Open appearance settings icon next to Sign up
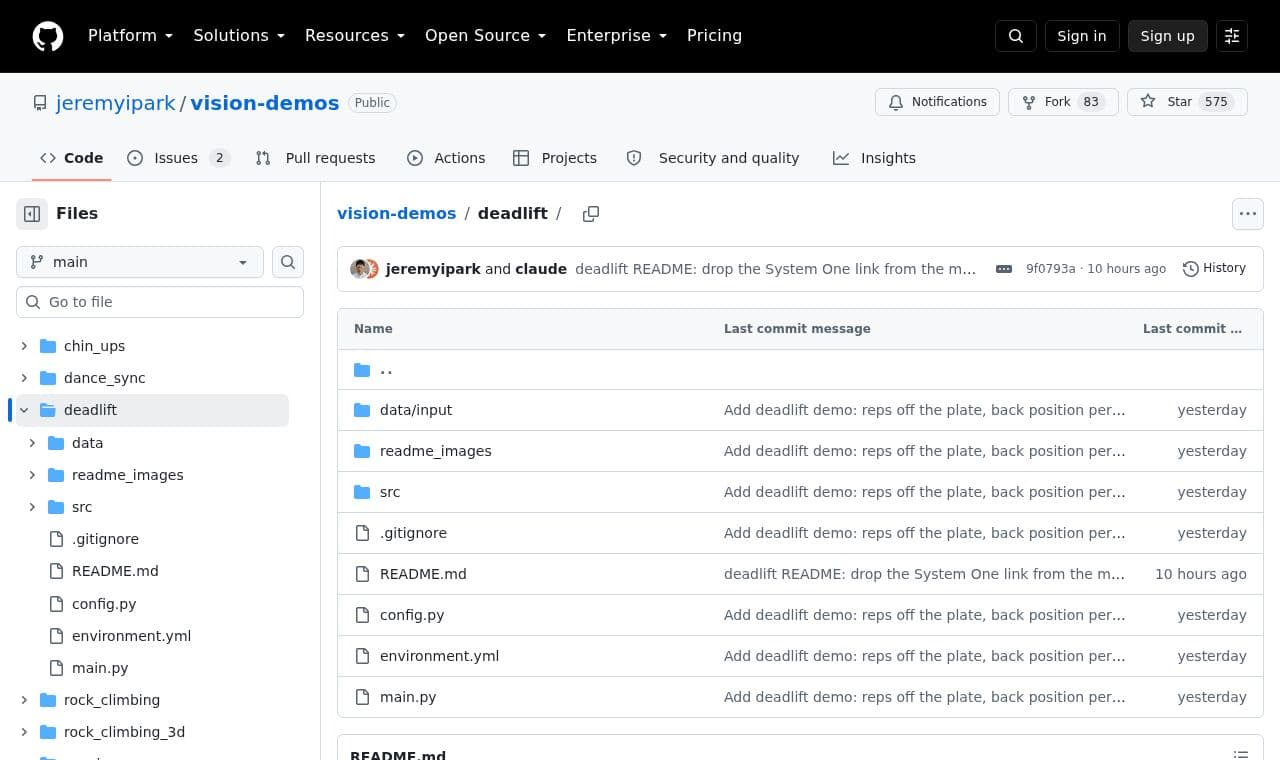Screen dimensions: 1280x760 pyautogui.click(x=1232, y=36)
